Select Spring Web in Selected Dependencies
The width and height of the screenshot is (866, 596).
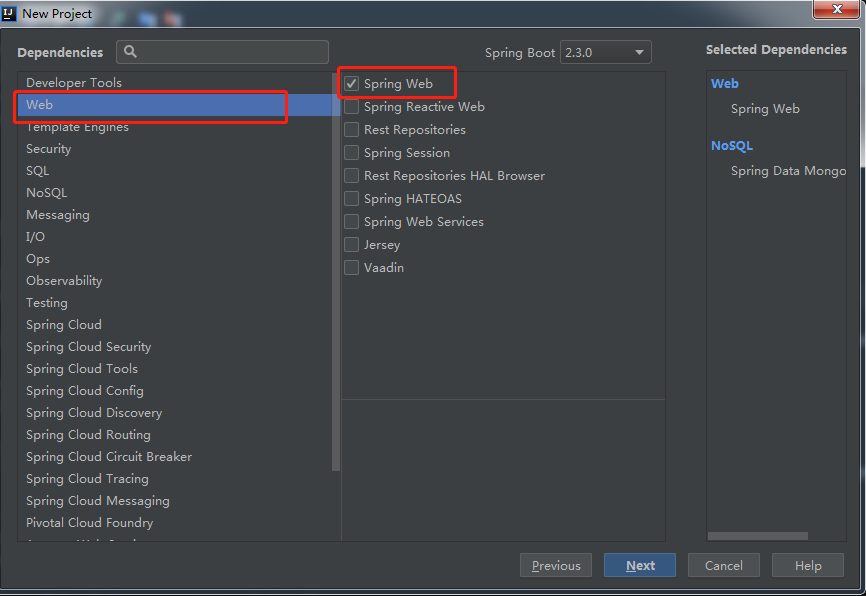pyautogui.click(x=765, y=109)
